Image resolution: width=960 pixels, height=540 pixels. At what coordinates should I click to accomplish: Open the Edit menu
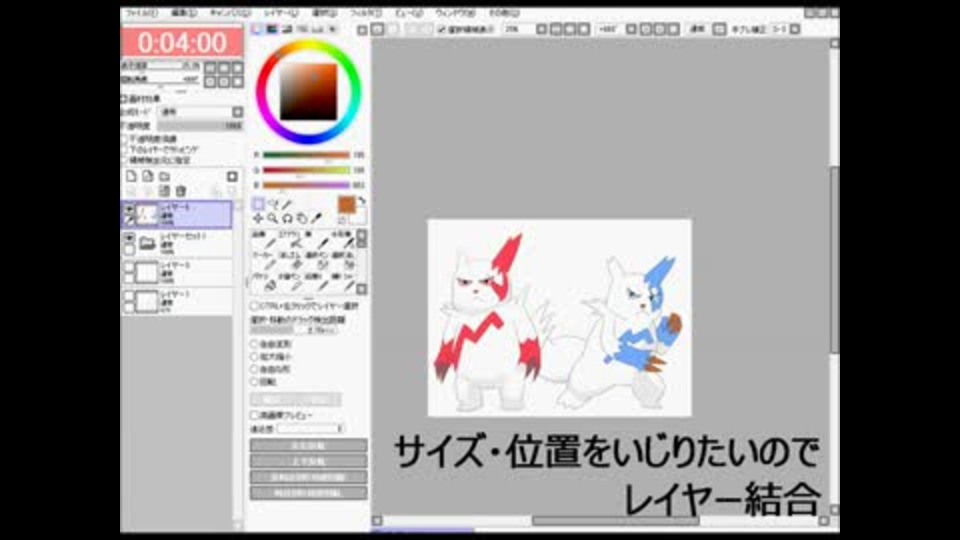[x=184, y=13]
